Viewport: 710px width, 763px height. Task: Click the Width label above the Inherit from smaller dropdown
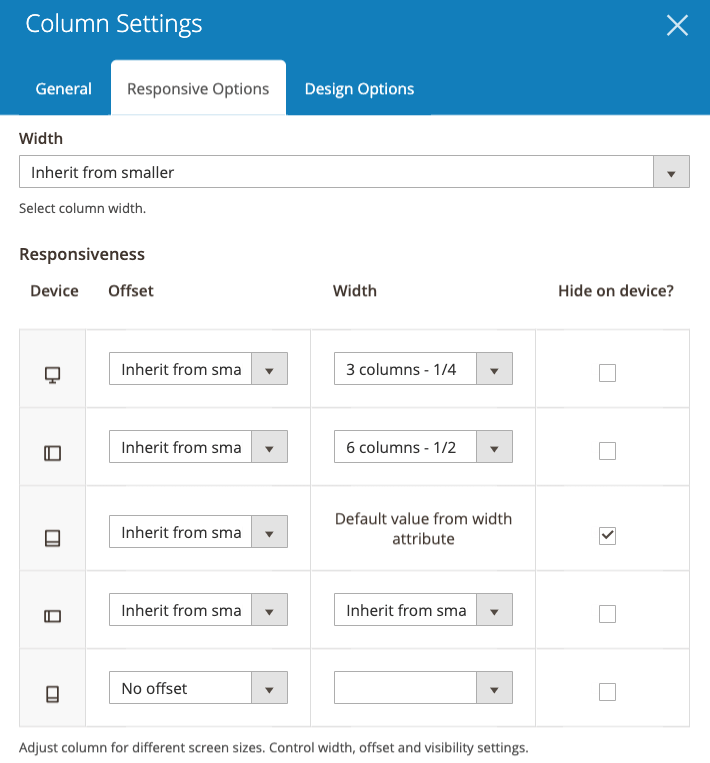pyautogui.click(x=41, y=139)
